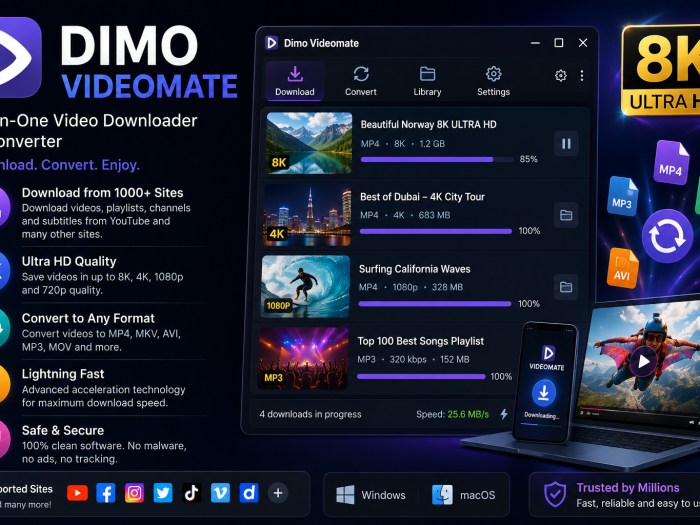Click the shield checkmark trust icon
The height and width of the screenshot is (525, 700).
[x=555, y=494]
